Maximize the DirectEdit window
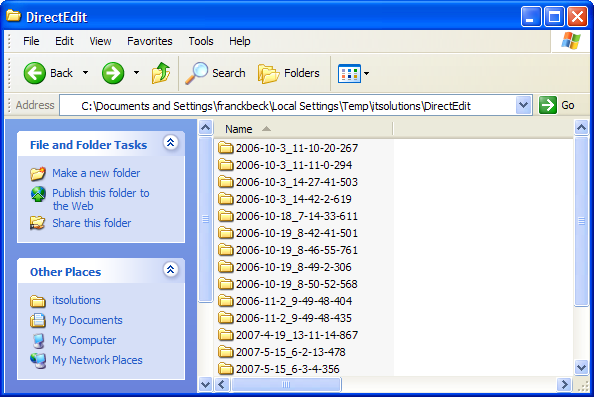The width and height of the screenshot is (594, 397). point(554,17)
